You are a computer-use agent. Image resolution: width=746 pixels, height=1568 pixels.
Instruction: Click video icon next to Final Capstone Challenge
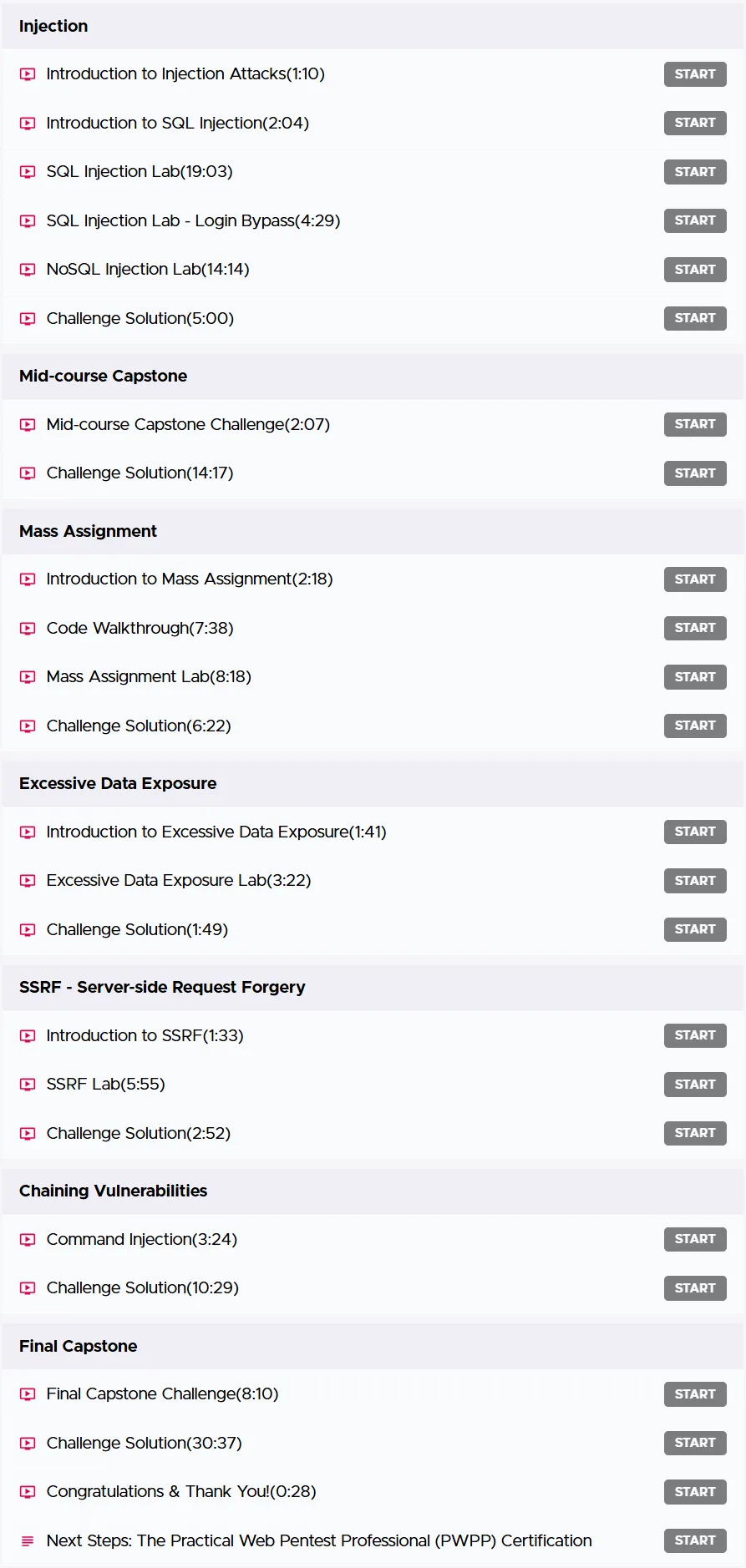point(28,1394)
